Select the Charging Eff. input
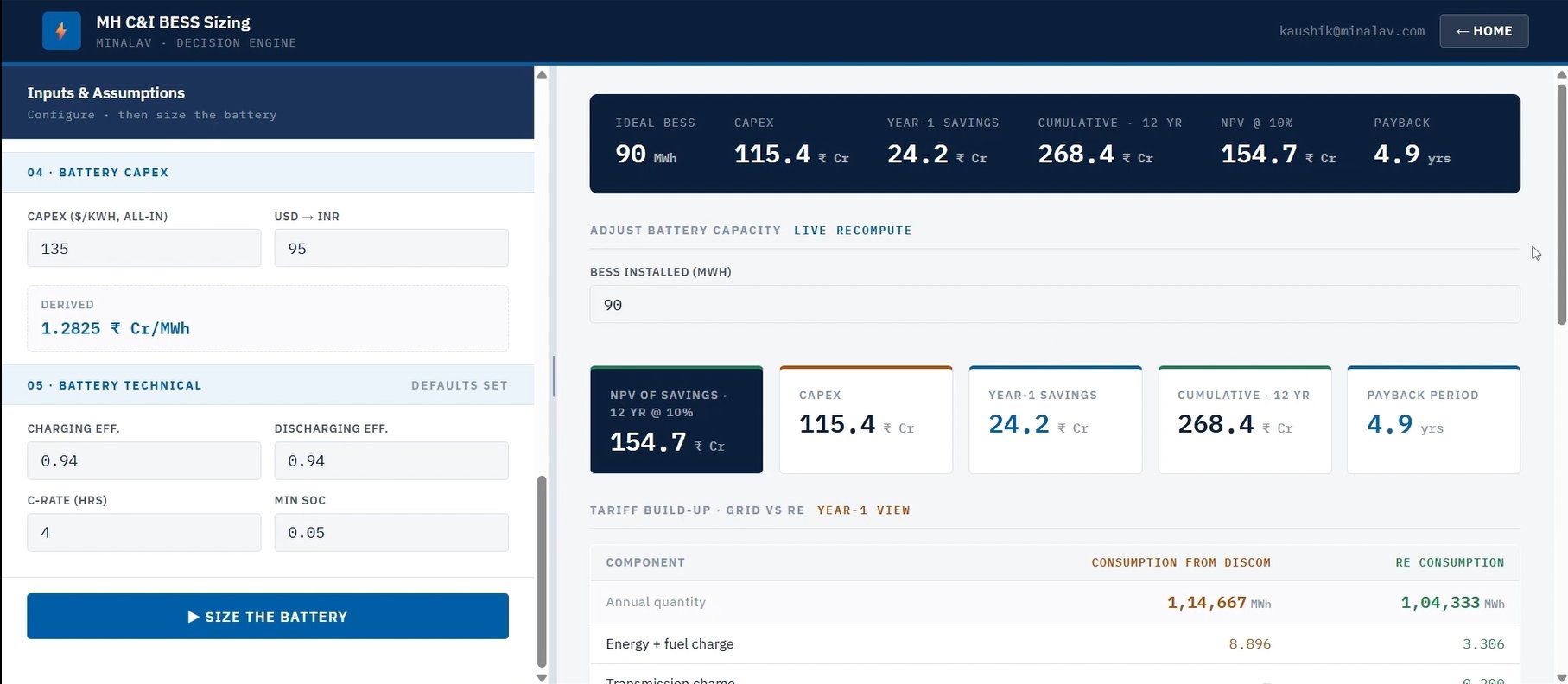1568x684 pixels. click(x=144, y=460)
